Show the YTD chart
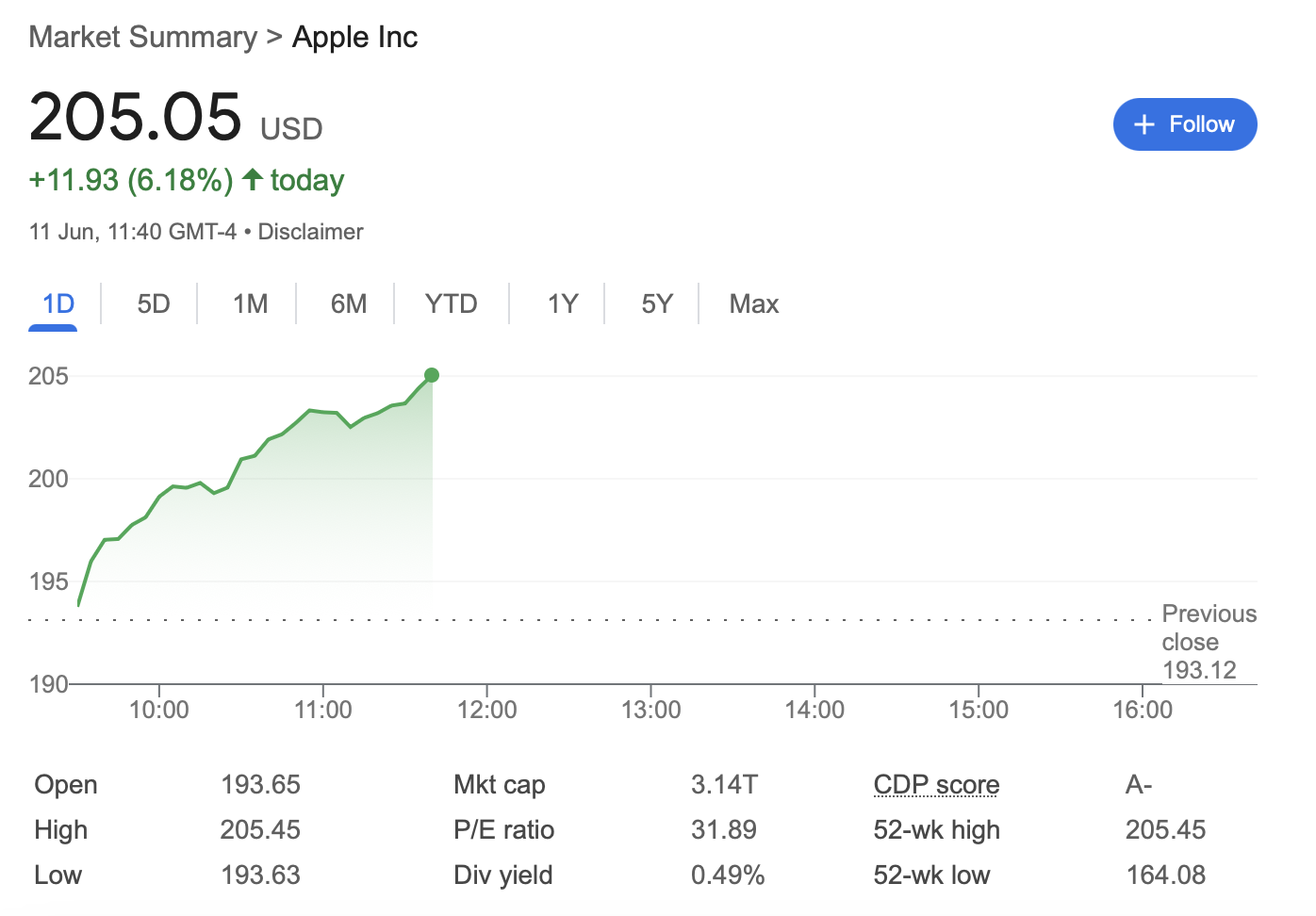Screen dimensions: 1316x916 pyautogui.click(x=451, y=303)
